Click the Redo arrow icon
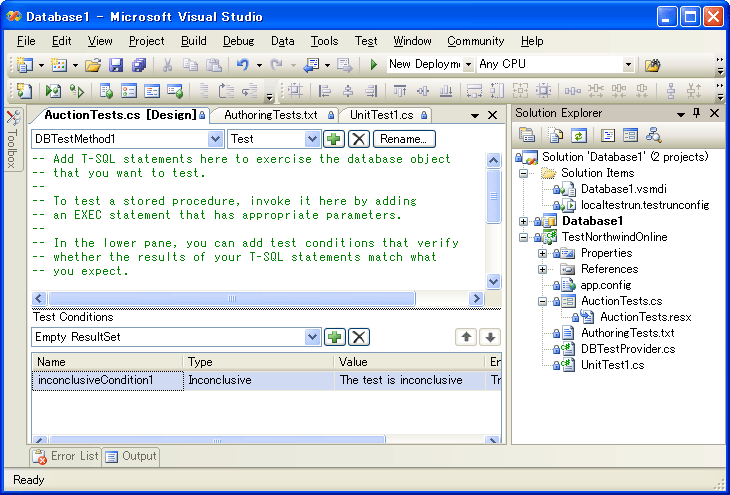This screenshot has height=495, width=730. tap(277, 65)
